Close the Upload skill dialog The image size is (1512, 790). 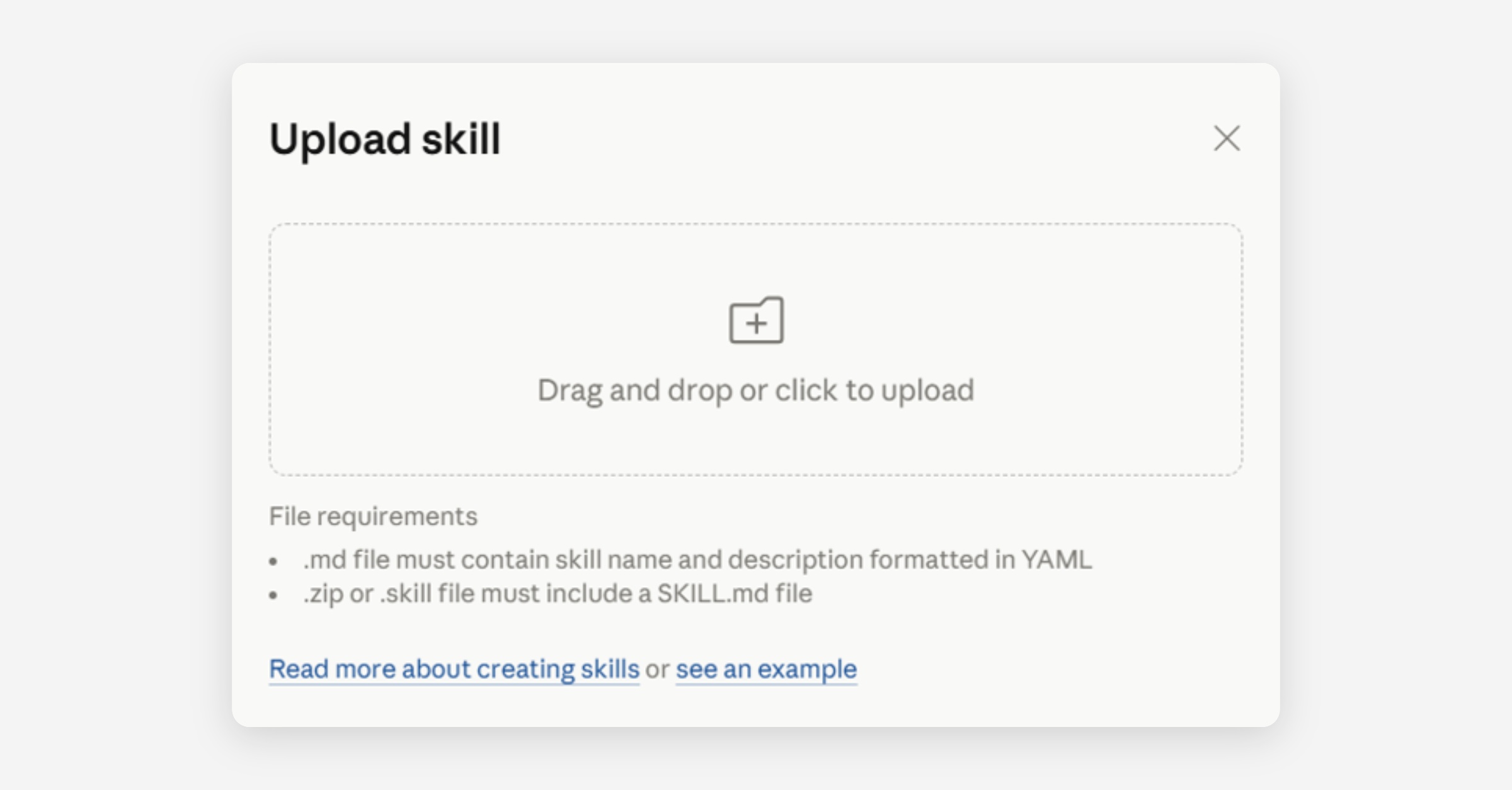pos(1227,138)
